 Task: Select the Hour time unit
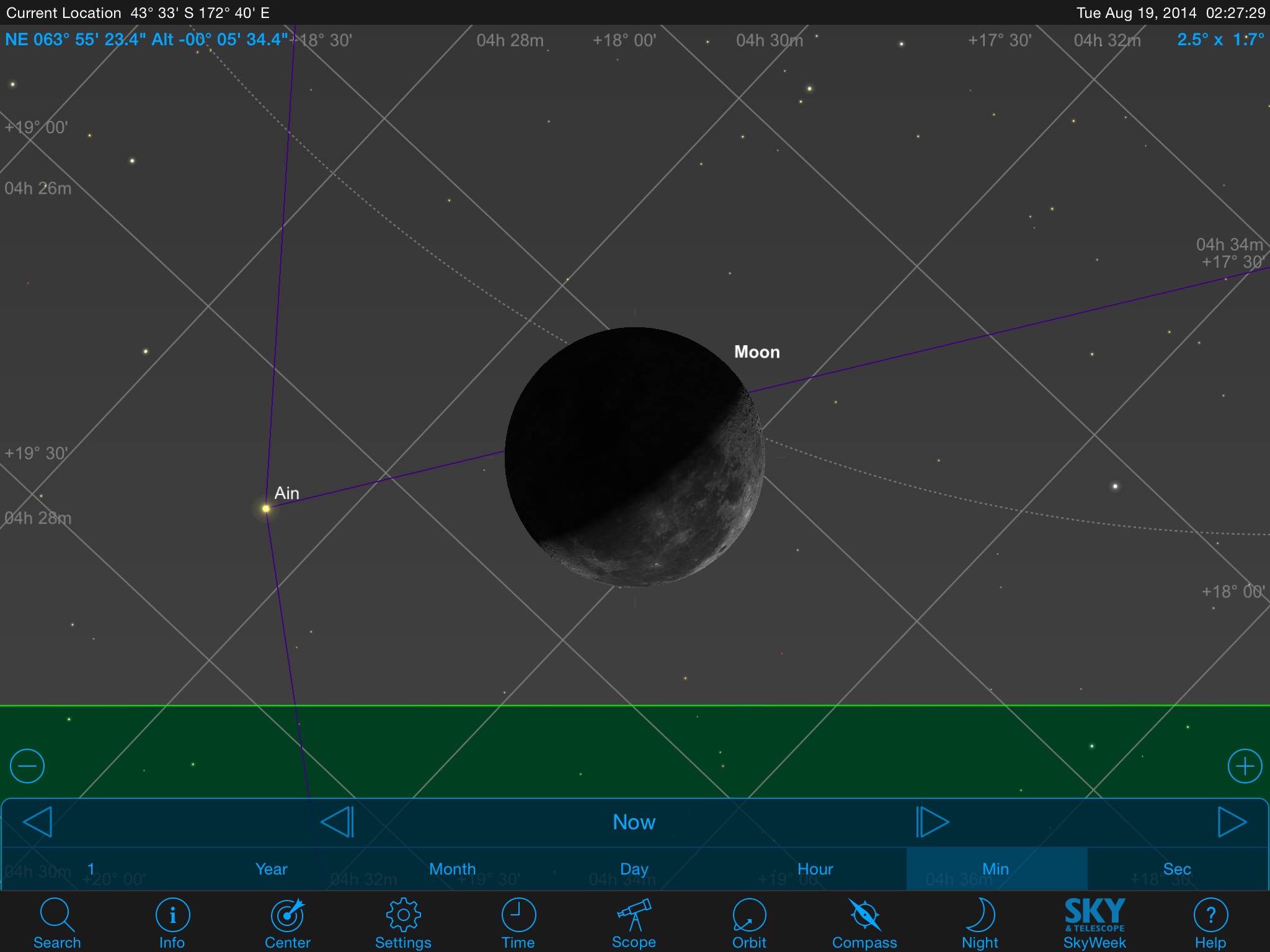pyautogui.click(x=815, y=869)
